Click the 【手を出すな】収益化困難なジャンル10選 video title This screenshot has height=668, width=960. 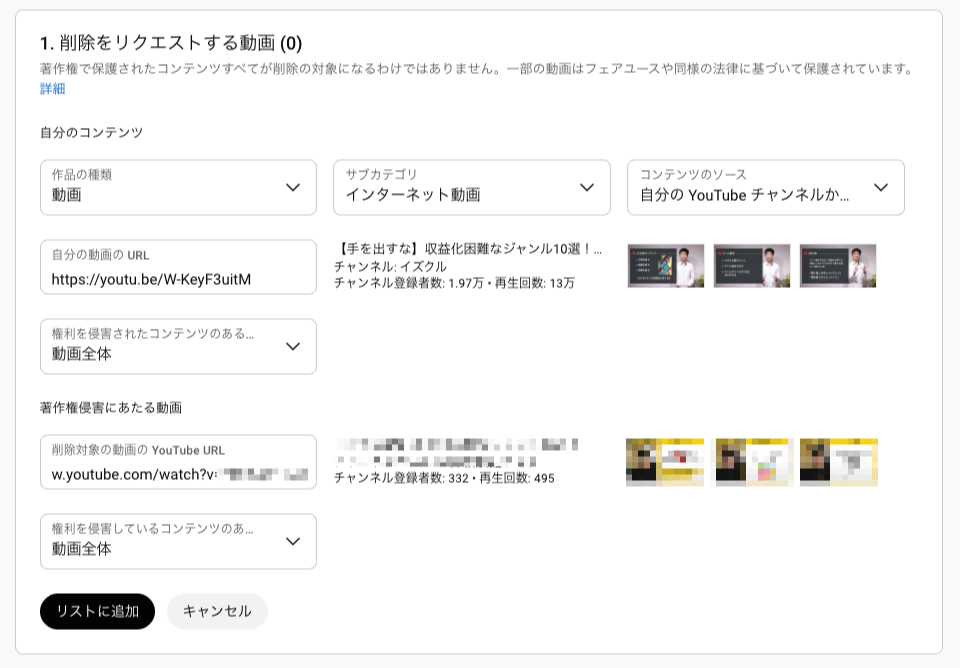click(469, 250)
